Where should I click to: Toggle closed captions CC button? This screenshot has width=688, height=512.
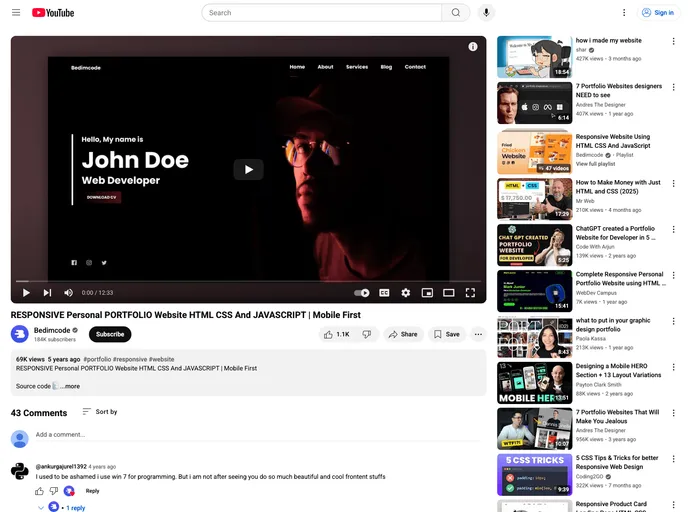(384, 293)
